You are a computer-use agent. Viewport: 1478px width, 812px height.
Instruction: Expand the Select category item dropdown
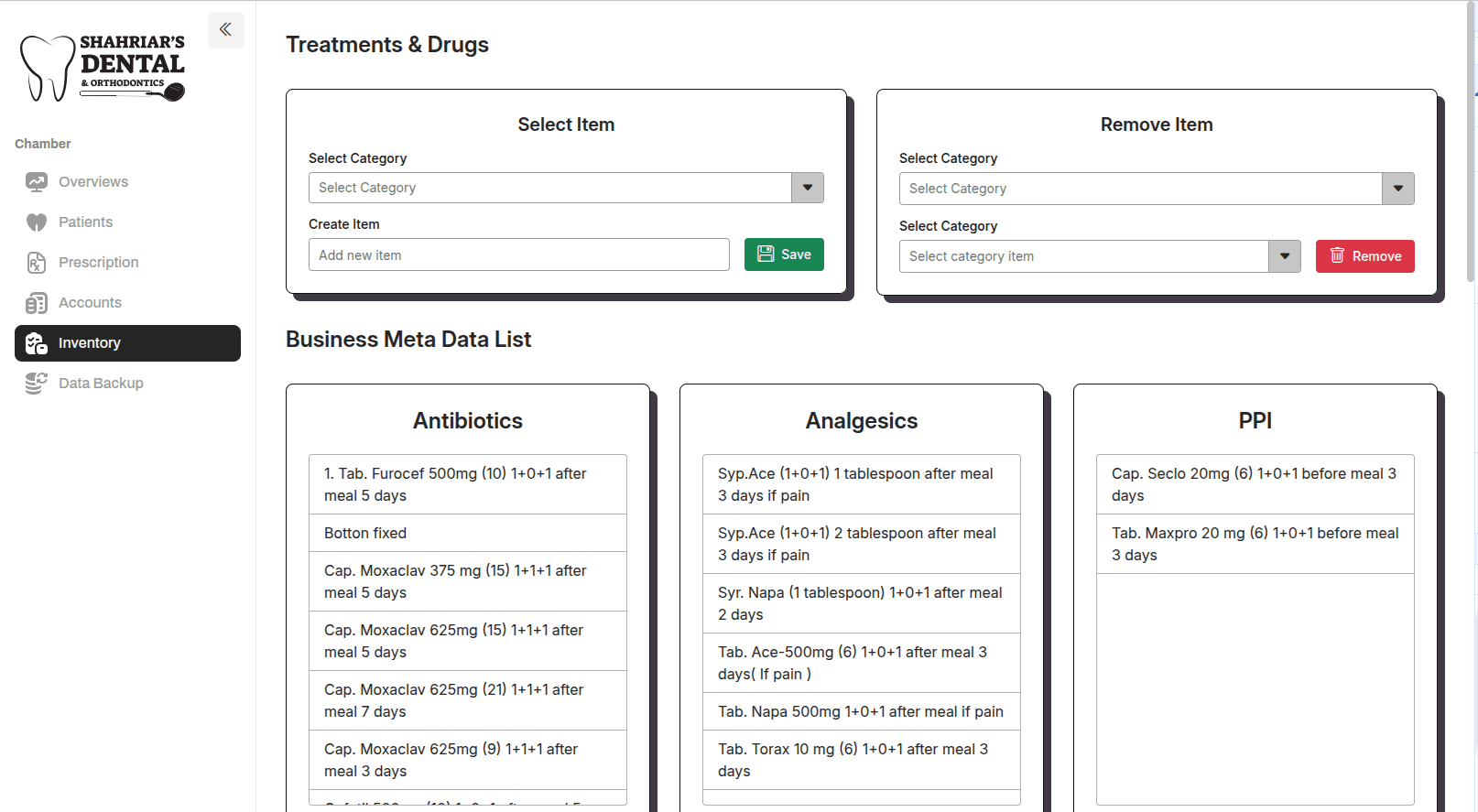1099,256
